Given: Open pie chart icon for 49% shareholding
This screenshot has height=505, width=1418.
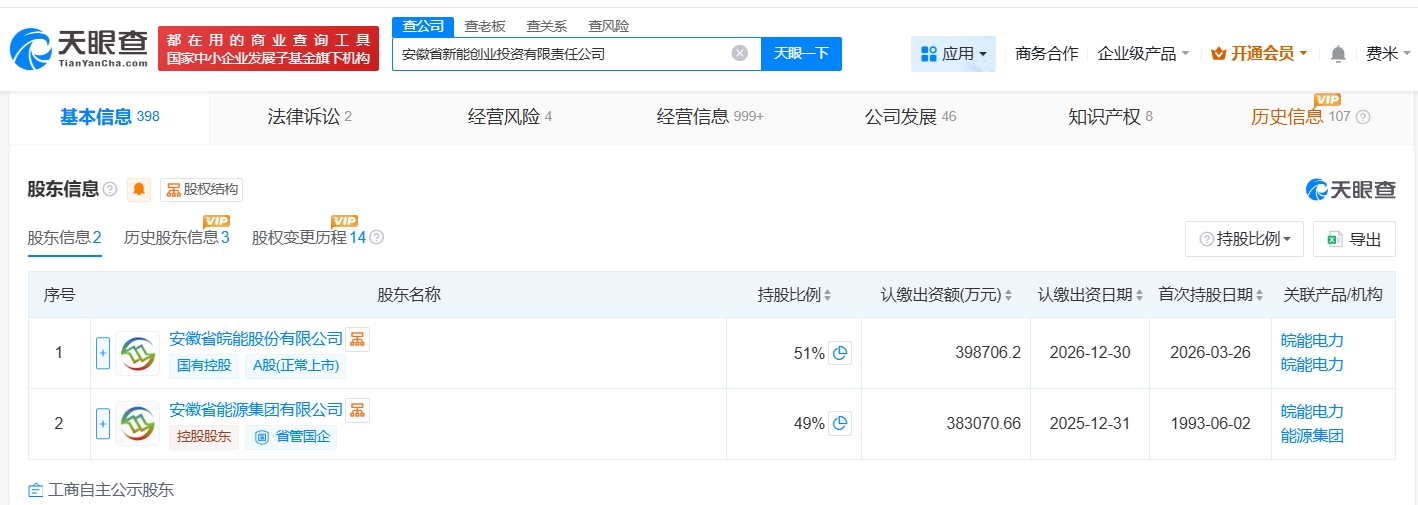Looking at the screenshot, I should tap(840, 423).
